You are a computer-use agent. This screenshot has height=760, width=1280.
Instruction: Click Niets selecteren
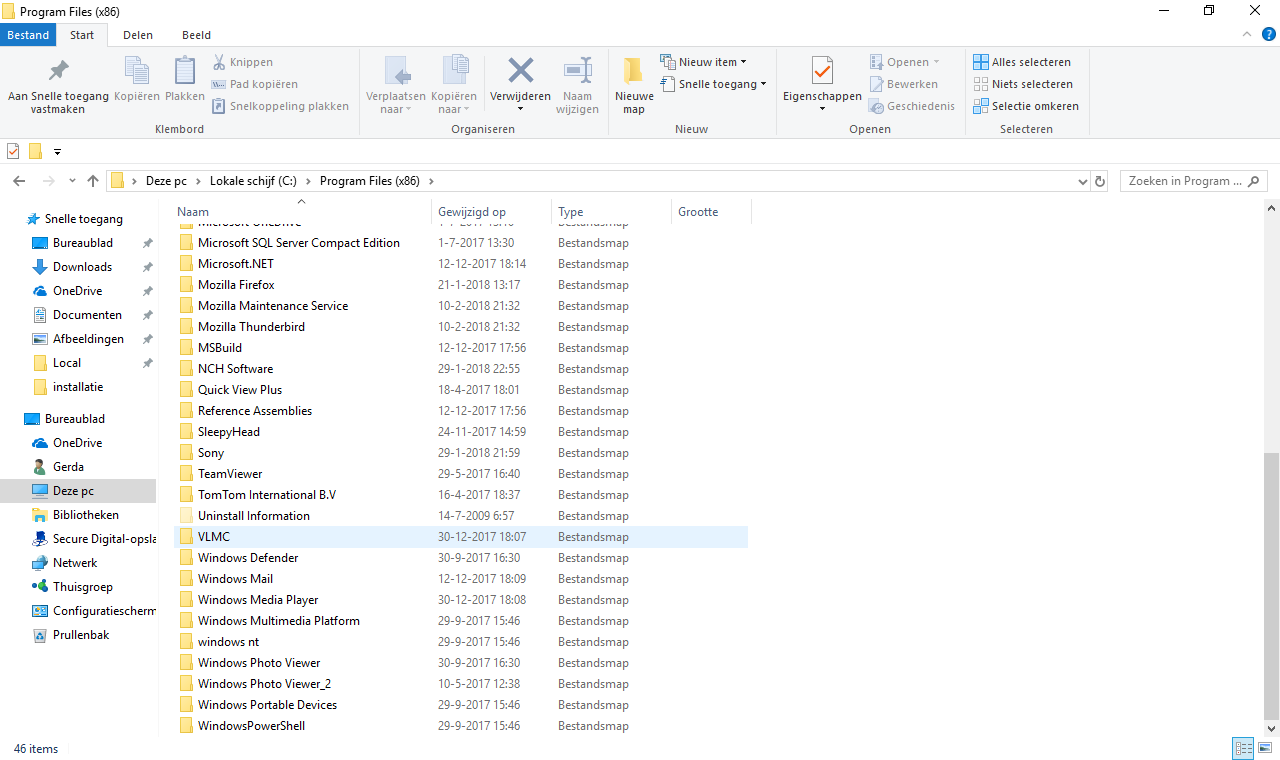click(x=1022, y=84)
